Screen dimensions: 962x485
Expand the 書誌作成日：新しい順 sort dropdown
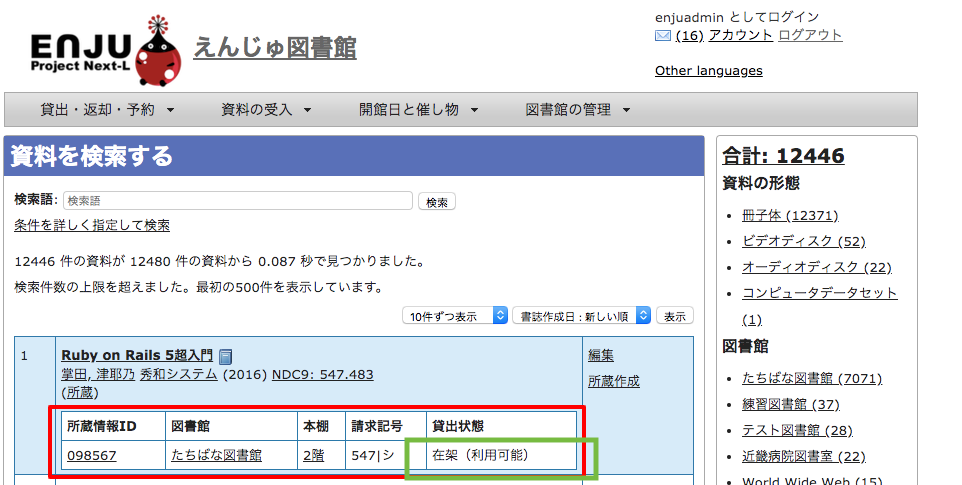click(581, 316)
